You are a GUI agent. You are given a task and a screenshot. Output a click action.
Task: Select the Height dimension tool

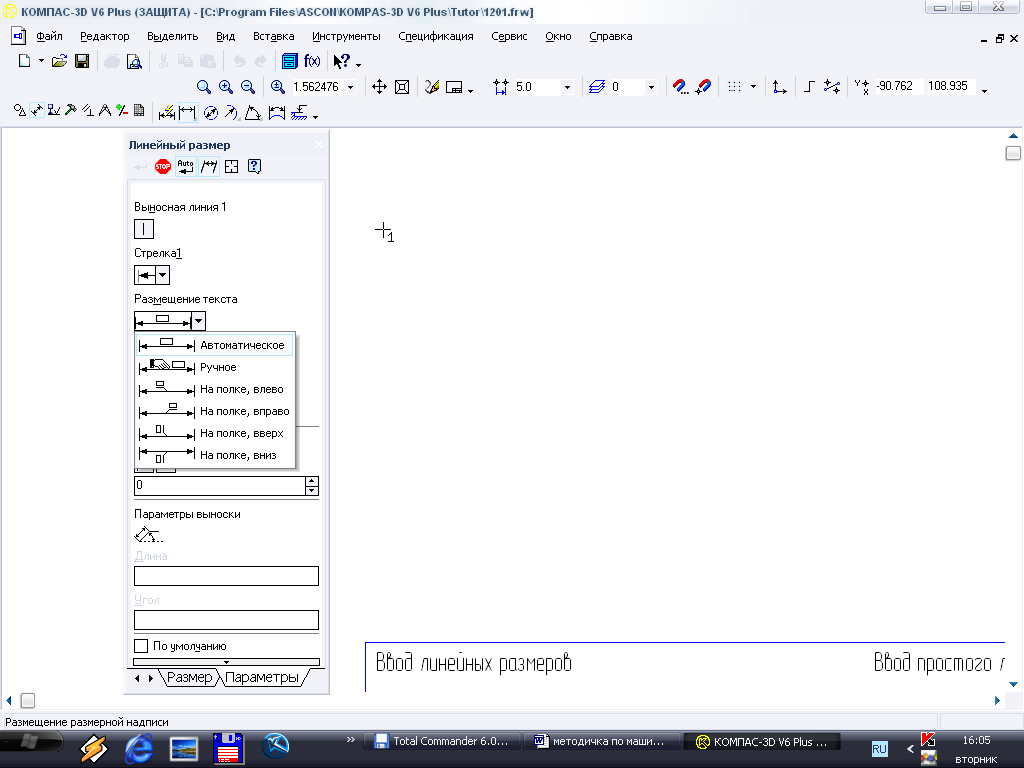(x=299, y=113)
